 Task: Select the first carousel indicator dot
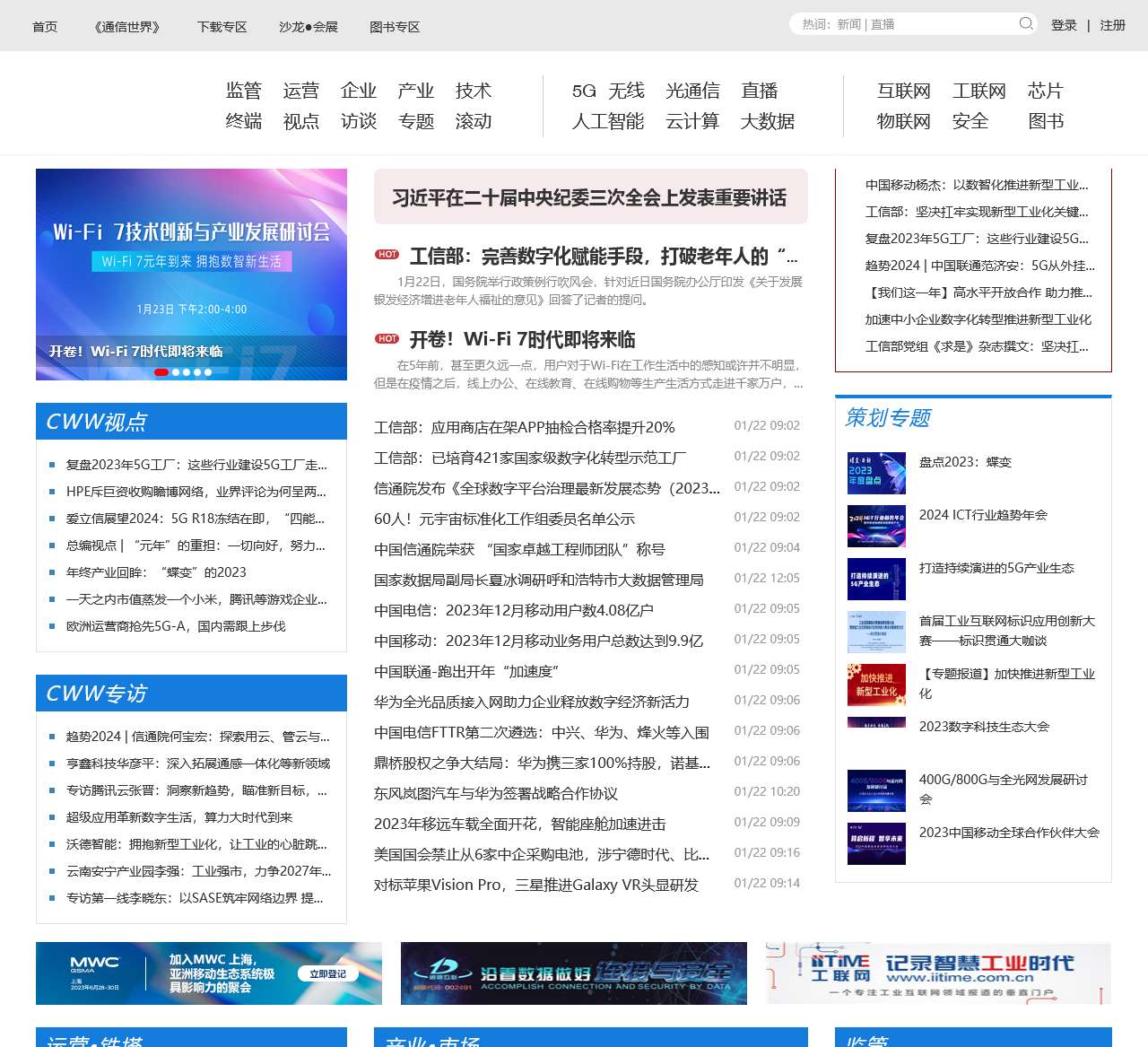point(161,372)
